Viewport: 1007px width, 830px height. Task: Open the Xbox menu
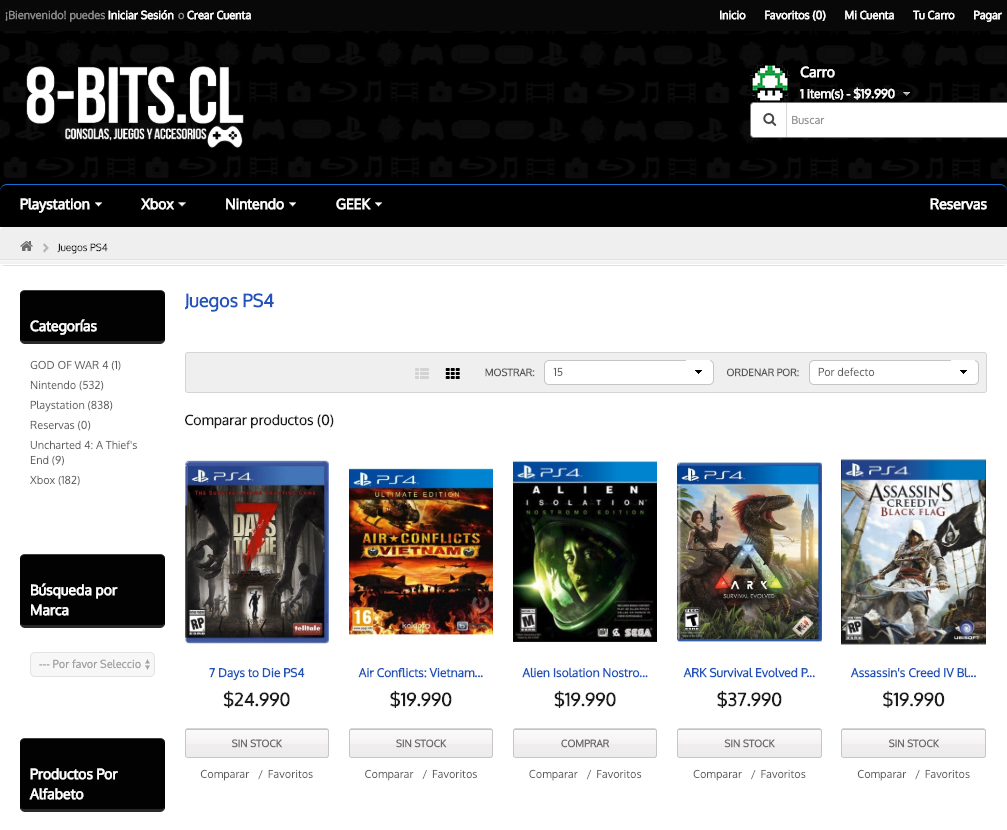[x=163, y=204]
